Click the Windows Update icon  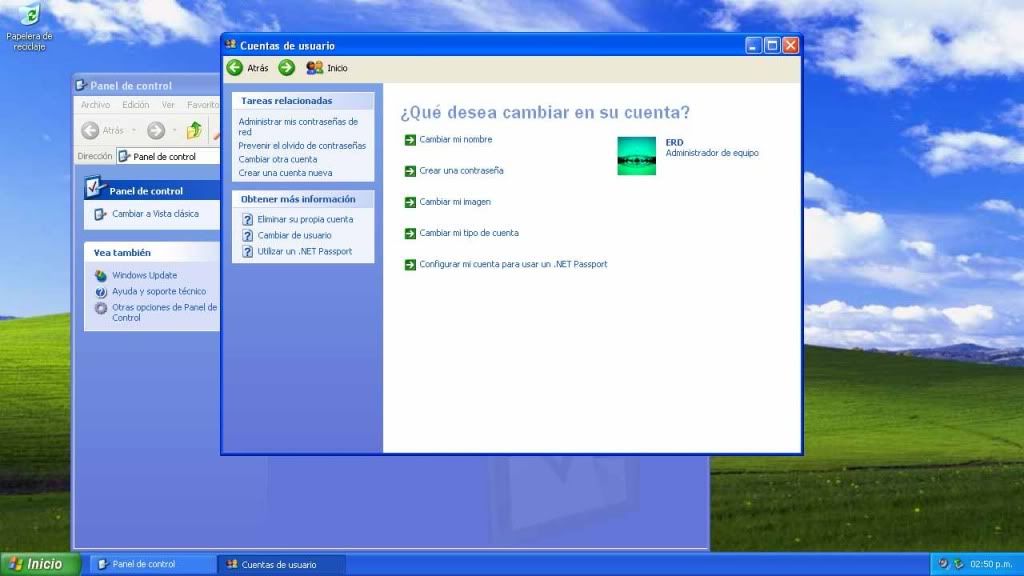[101, 275]
